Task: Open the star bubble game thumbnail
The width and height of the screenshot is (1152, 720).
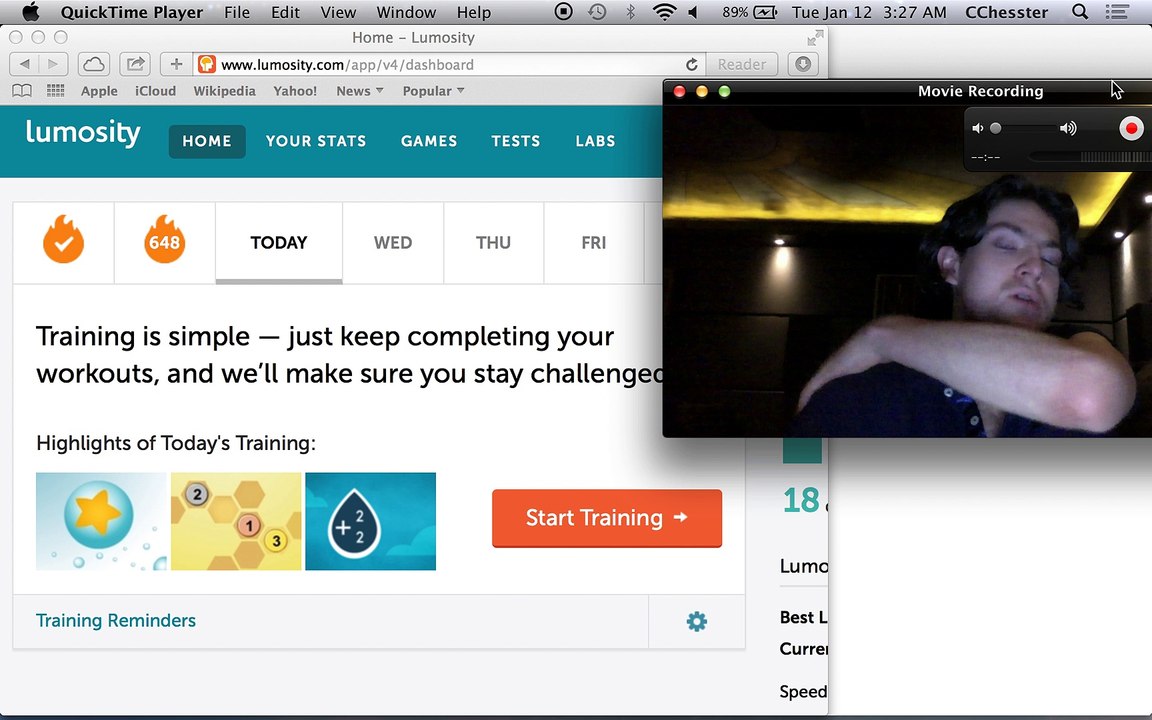Action: tap(101, 521)
